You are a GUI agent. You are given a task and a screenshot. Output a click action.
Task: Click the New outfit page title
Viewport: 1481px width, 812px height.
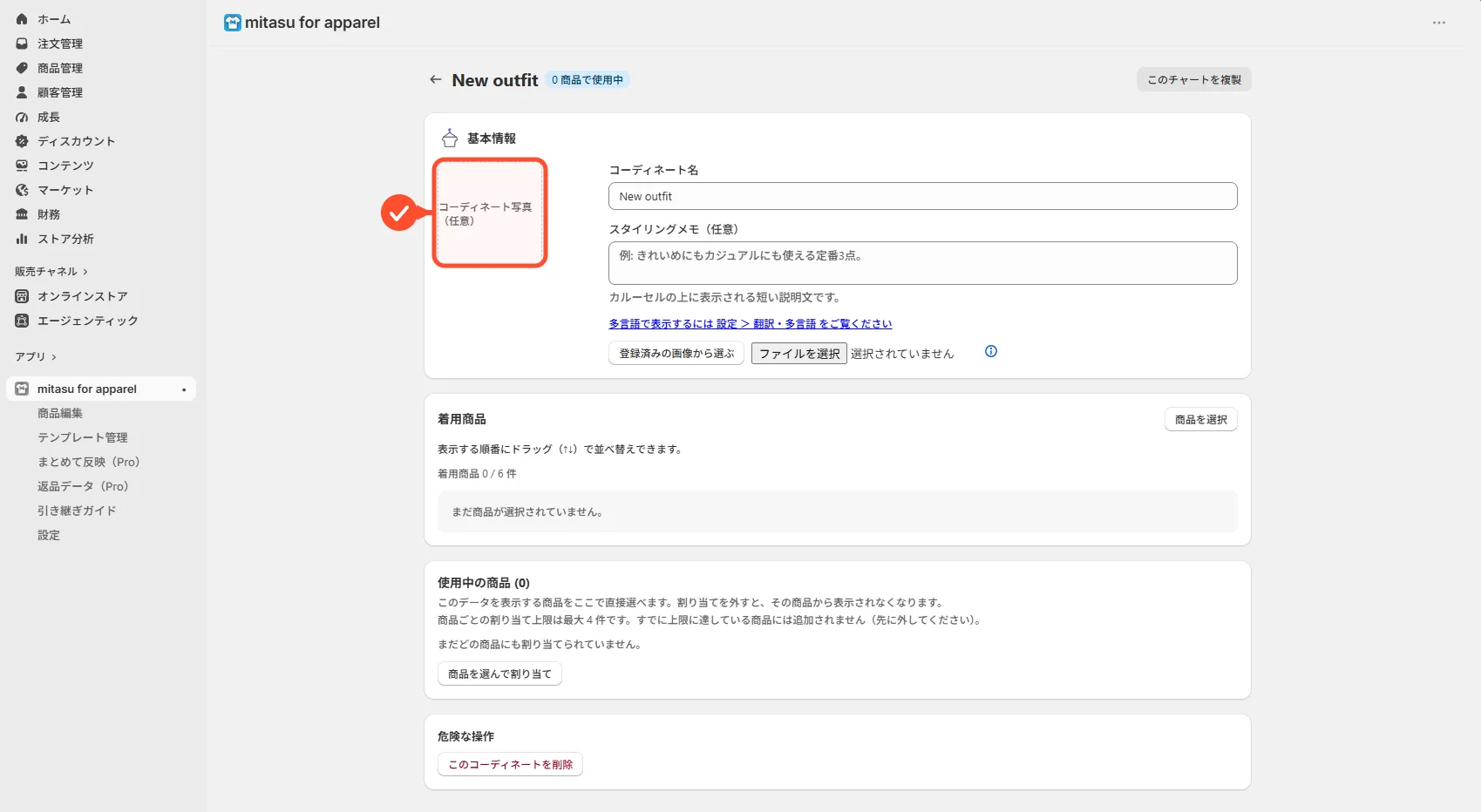pos(495,80)
